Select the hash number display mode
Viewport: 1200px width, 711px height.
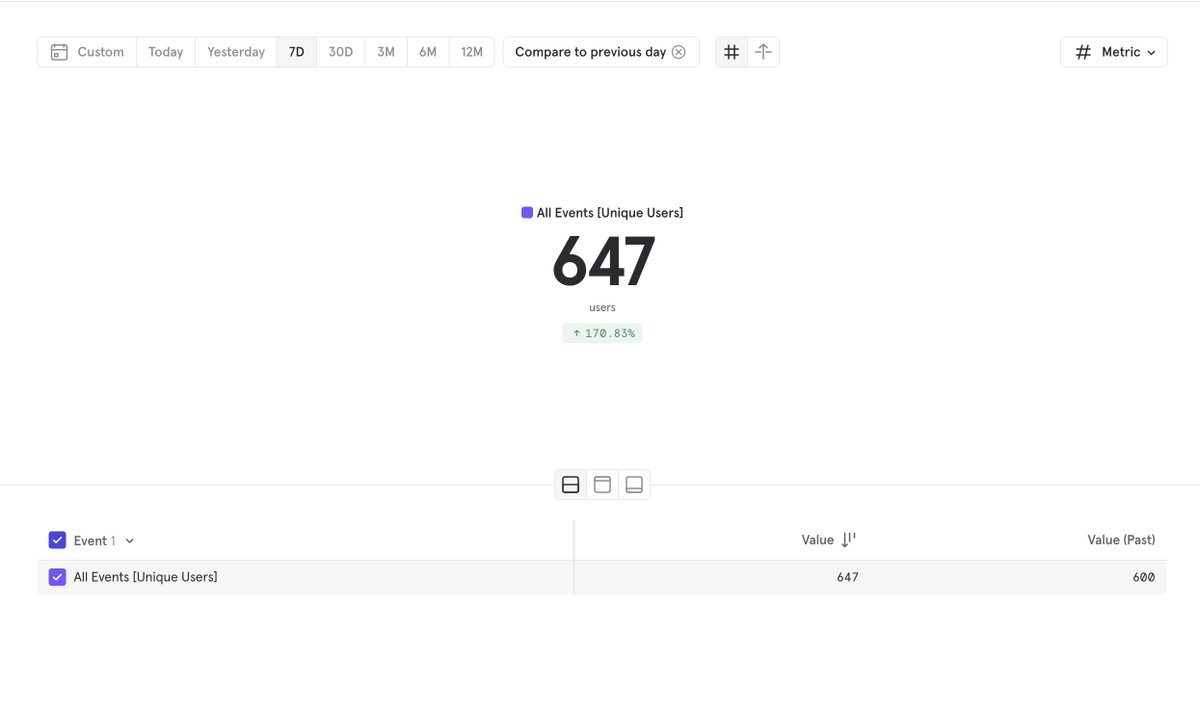(732, 52)
